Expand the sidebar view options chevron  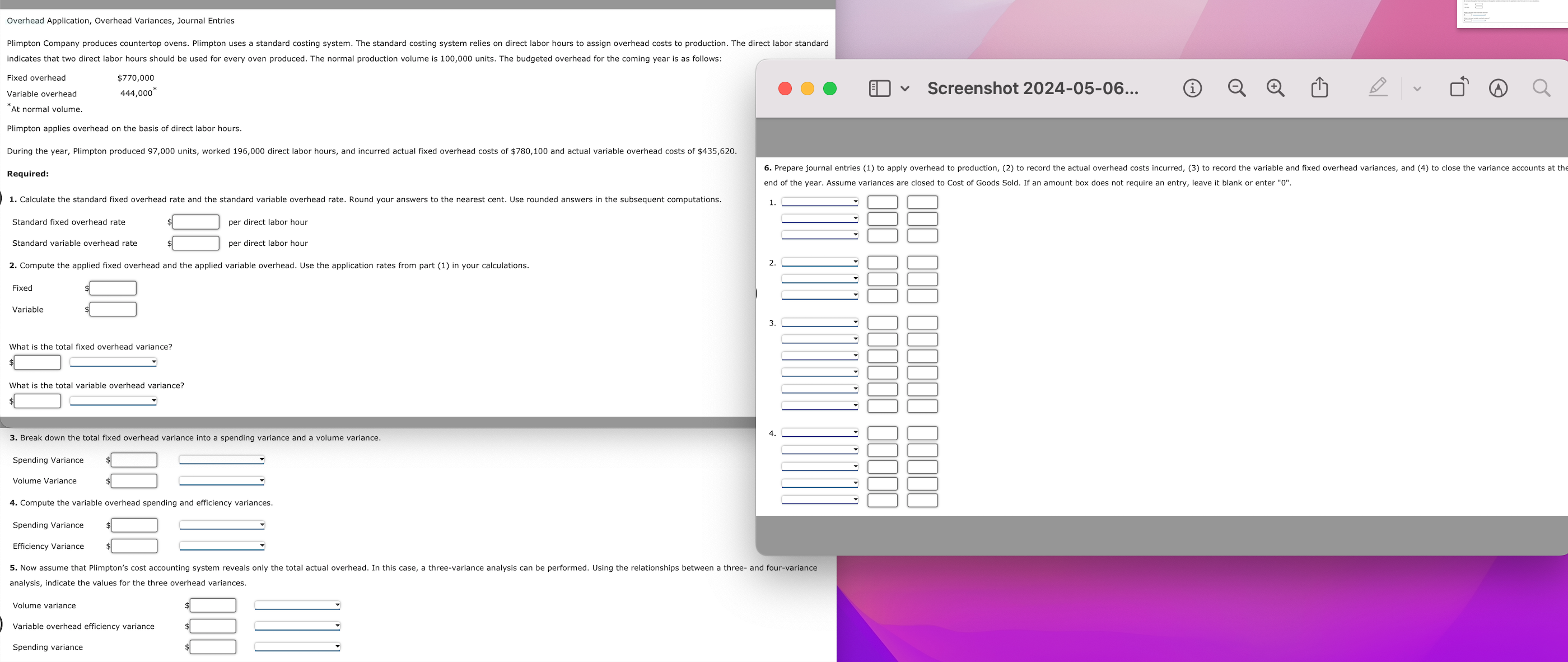click(904, 88)
